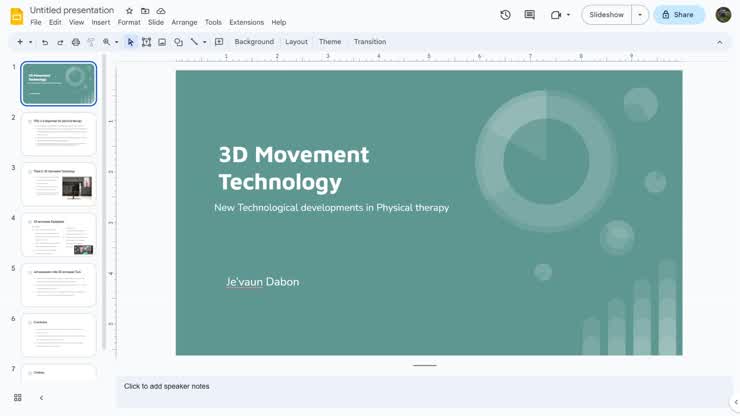Select slide 6 thumbnail
The image size is (740, 416).
click(x=59, y=335)
